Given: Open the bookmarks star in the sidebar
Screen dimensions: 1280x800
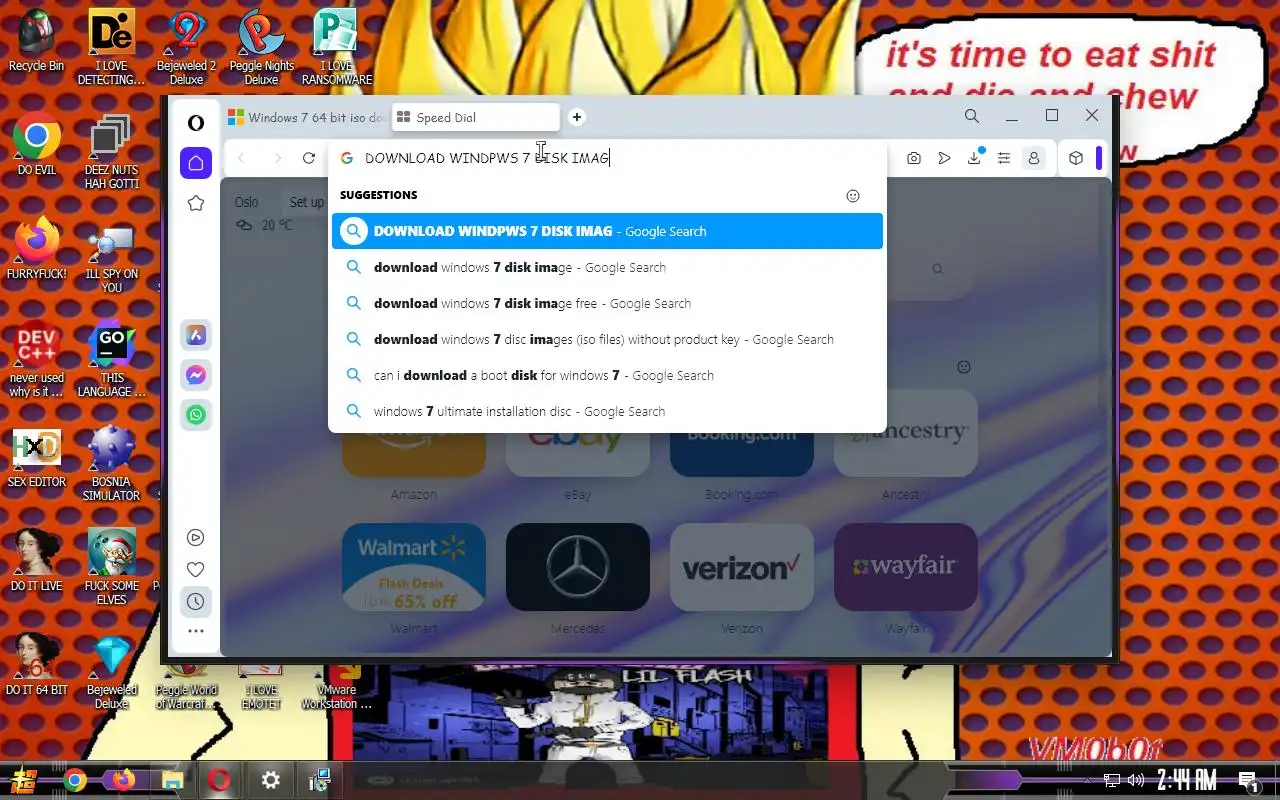Looking at the screenshot, I should point(196,203).
